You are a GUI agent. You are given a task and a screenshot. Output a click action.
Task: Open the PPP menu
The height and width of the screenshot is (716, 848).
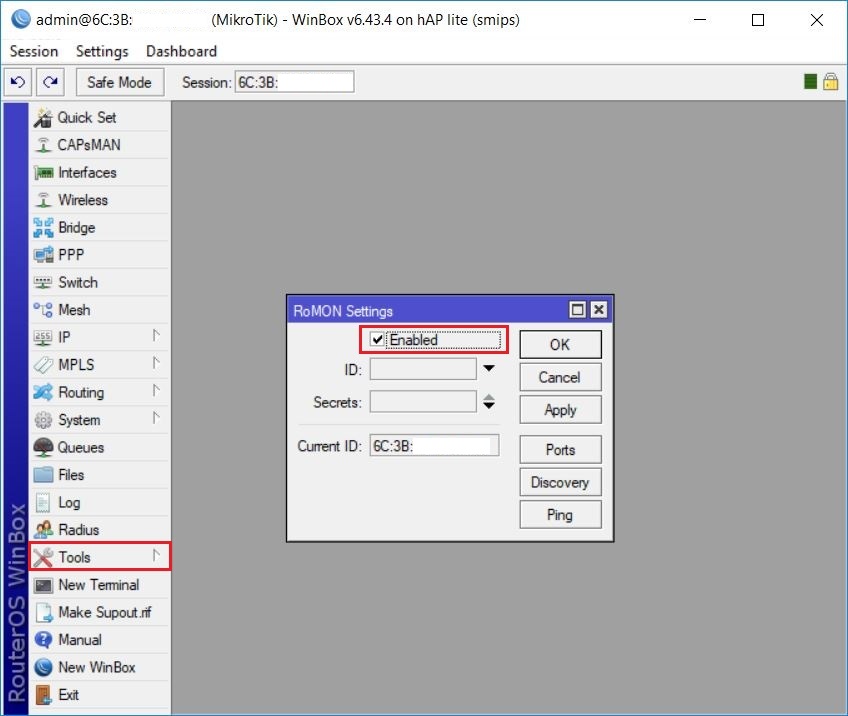100,255
